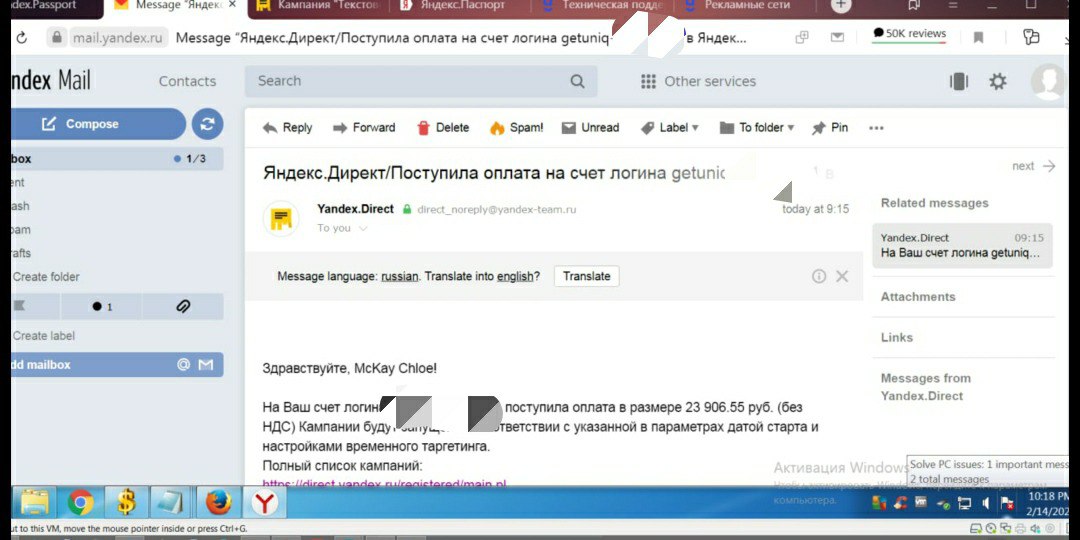Image resolution: width=1080 pixels, height=540 pixels.
Task: Close the translation prompt bar
Action: click(x=842, y=276)
